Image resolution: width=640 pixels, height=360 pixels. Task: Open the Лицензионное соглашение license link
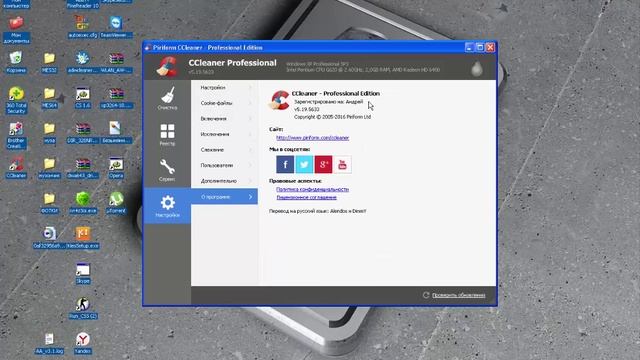click(307, 197)
